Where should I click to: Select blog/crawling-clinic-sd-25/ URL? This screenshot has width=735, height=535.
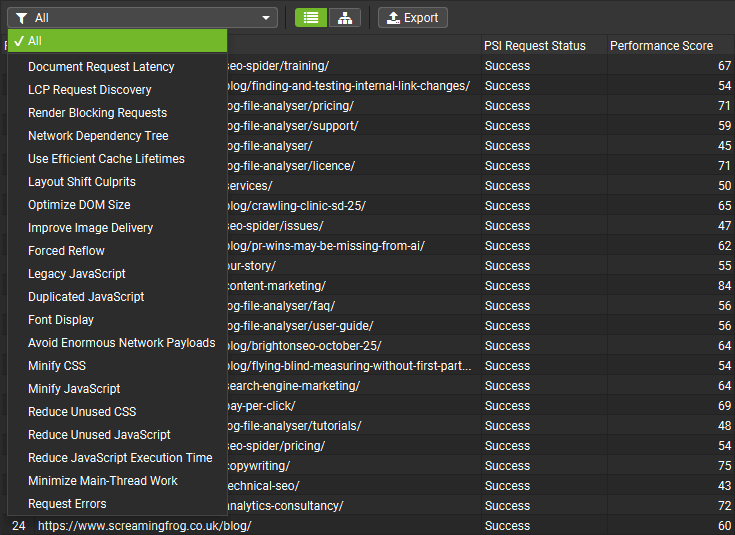pos(354,205)
